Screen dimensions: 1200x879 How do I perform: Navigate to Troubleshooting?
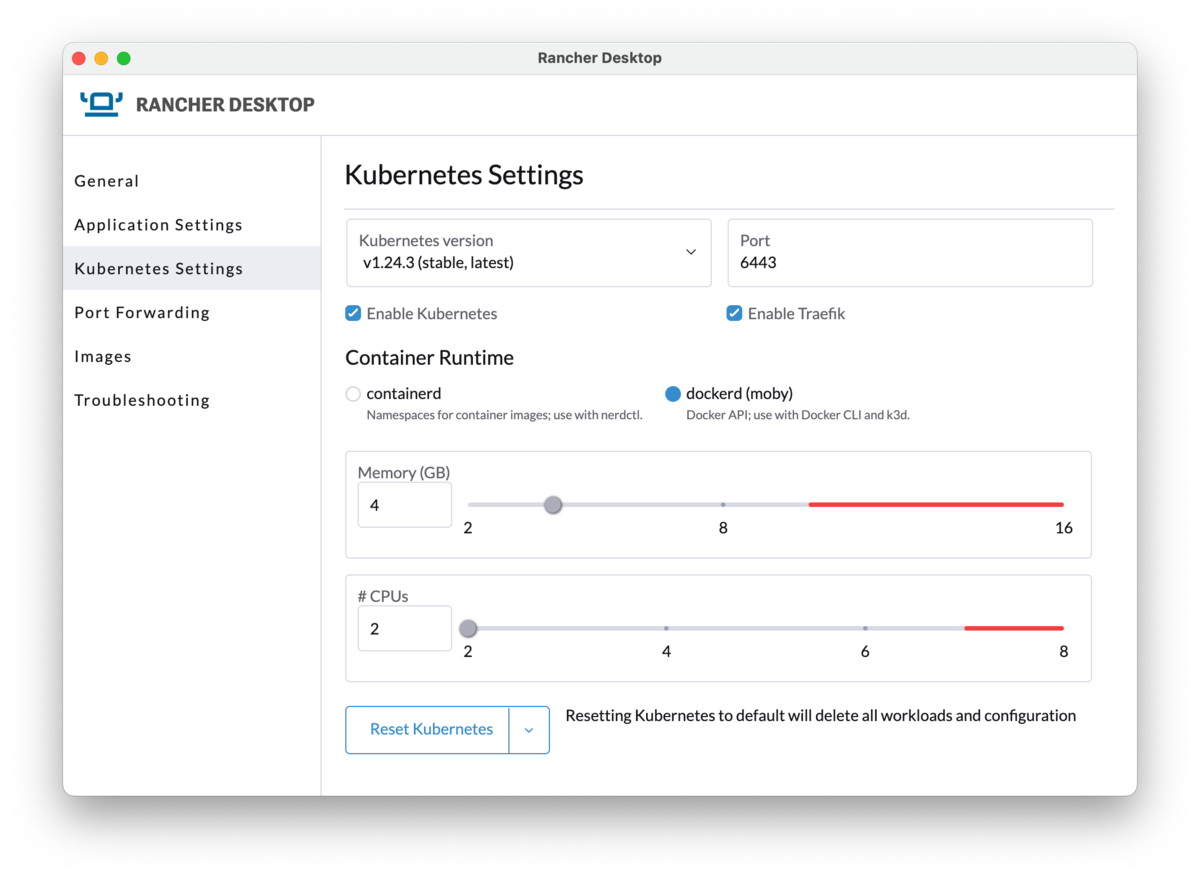point(142,400)
